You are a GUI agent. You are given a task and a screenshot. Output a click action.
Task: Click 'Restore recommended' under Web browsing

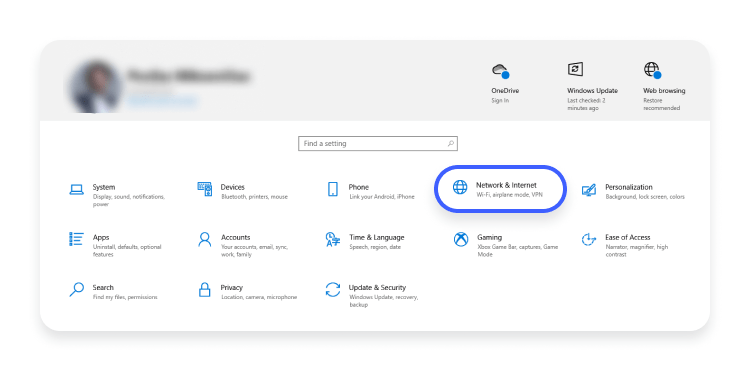(x=662, y=104)
